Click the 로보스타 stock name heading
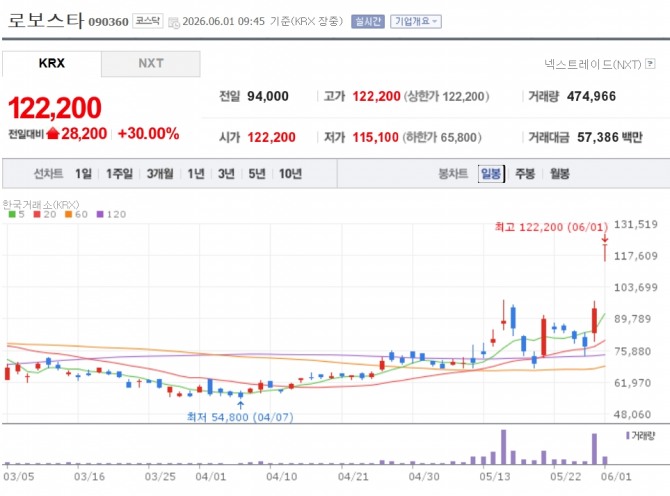This screenshot has width=670, height=496. pyautogui.click(x=46, y=20)
